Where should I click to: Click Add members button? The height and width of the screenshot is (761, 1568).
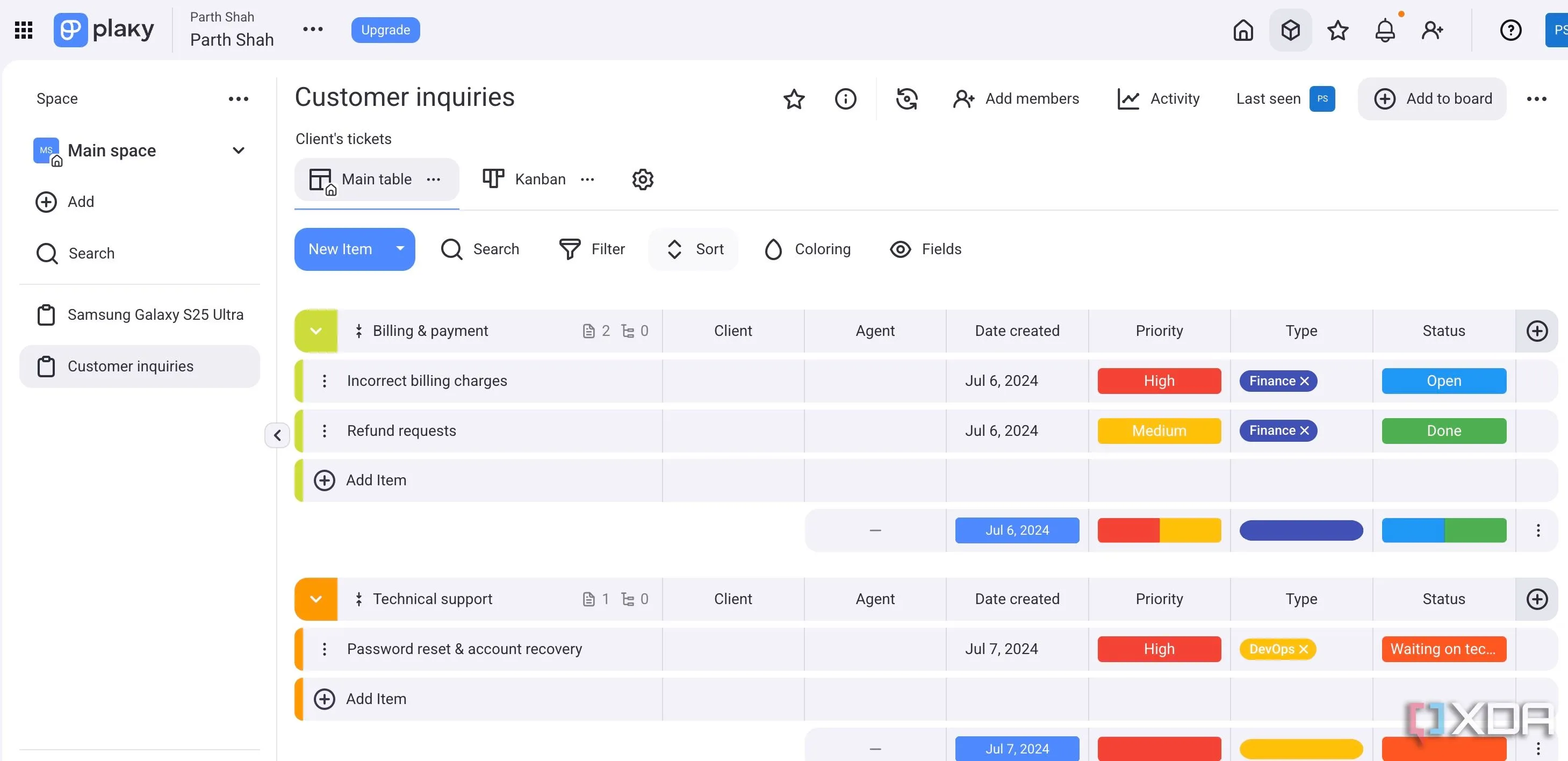(x=1016, y=99)
